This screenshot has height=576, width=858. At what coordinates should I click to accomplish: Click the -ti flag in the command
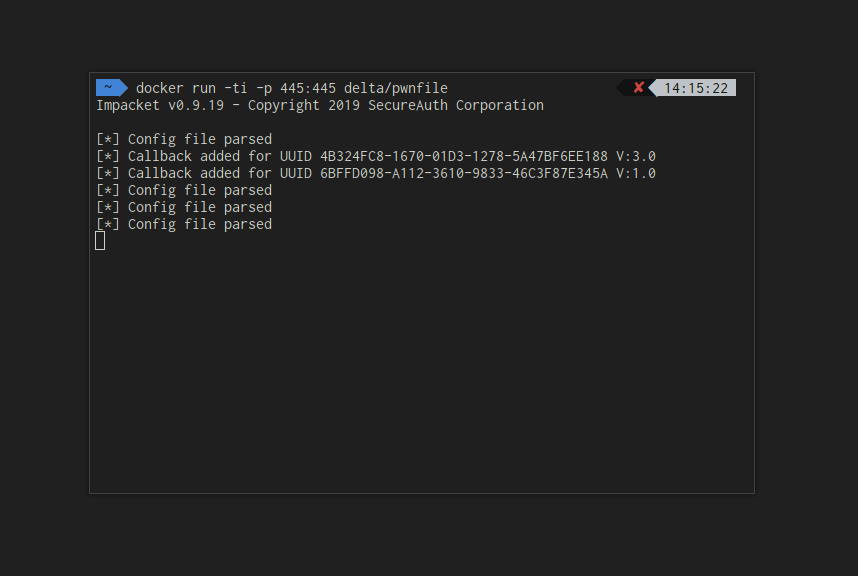[x=235, y=88]
